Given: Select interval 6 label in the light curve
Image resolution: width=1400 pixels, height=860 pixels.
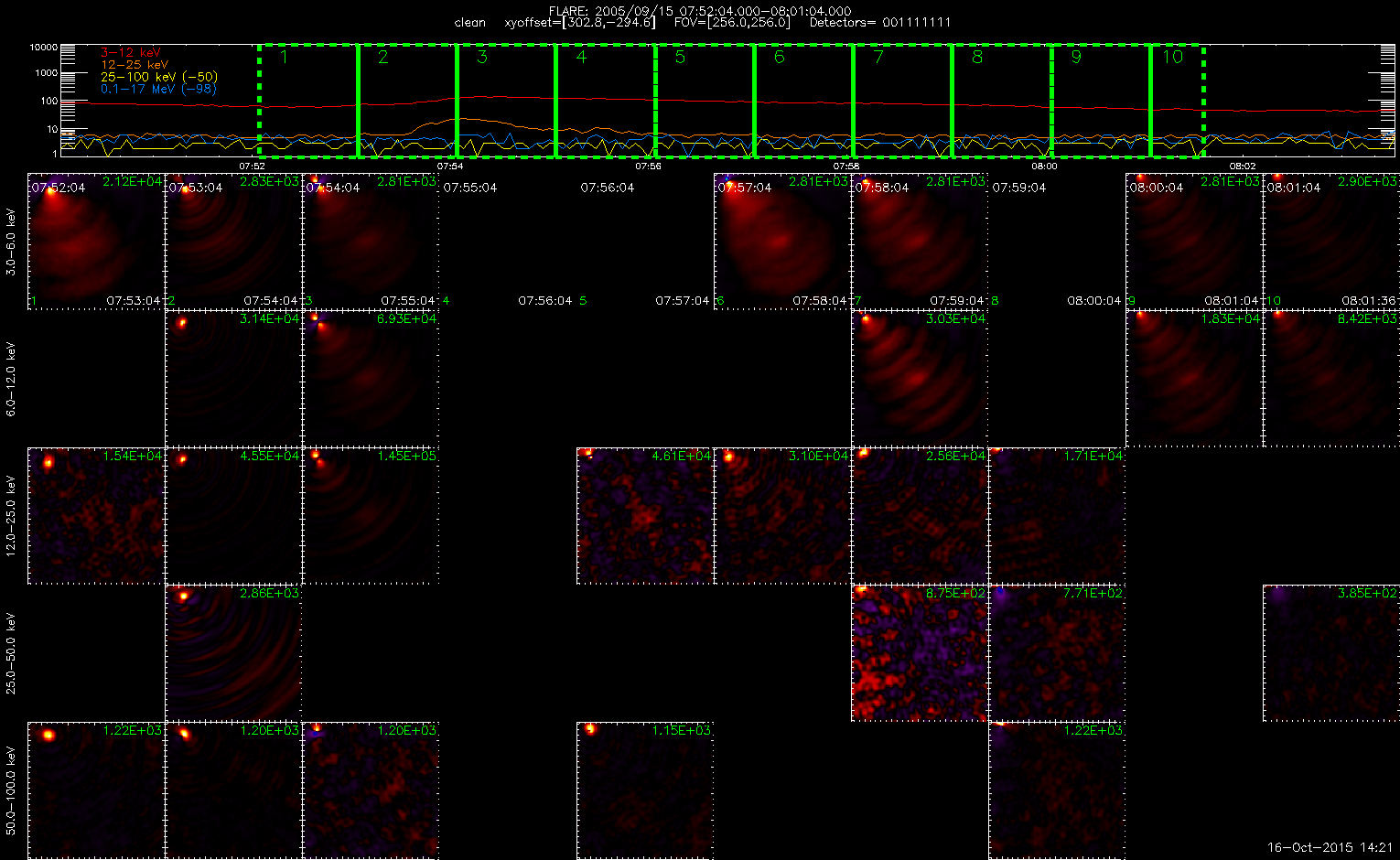Looking at the screenshot, I should click(x=779, y=57).
